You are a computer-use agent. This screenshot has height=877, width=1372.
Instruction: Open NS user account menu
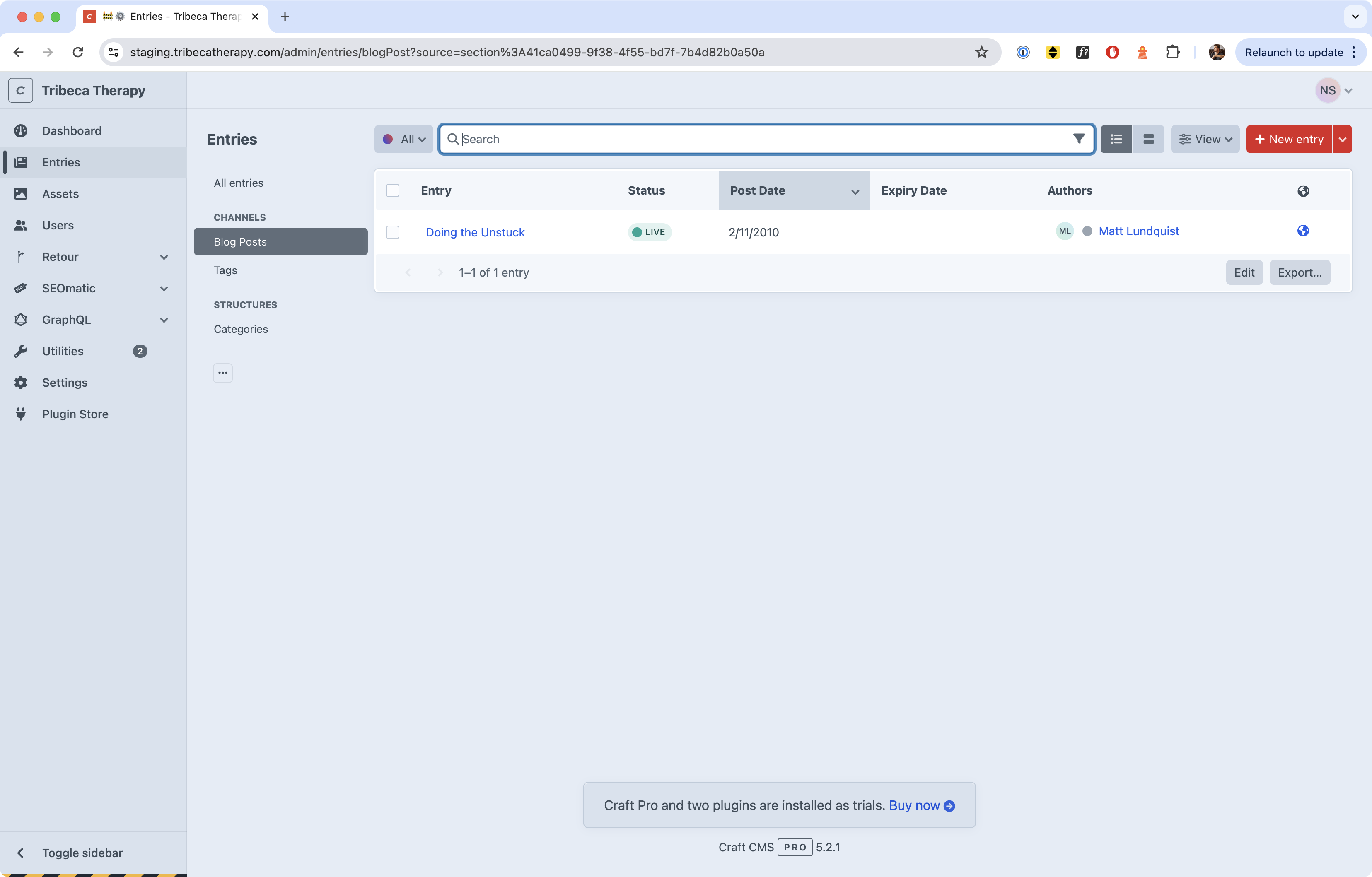(1334, 91)
